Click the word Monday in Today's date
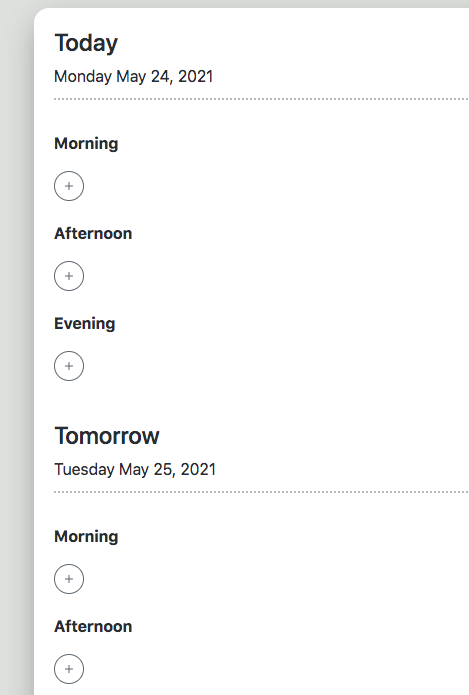The width and height of the screenshot is (469, 695). 83,77
